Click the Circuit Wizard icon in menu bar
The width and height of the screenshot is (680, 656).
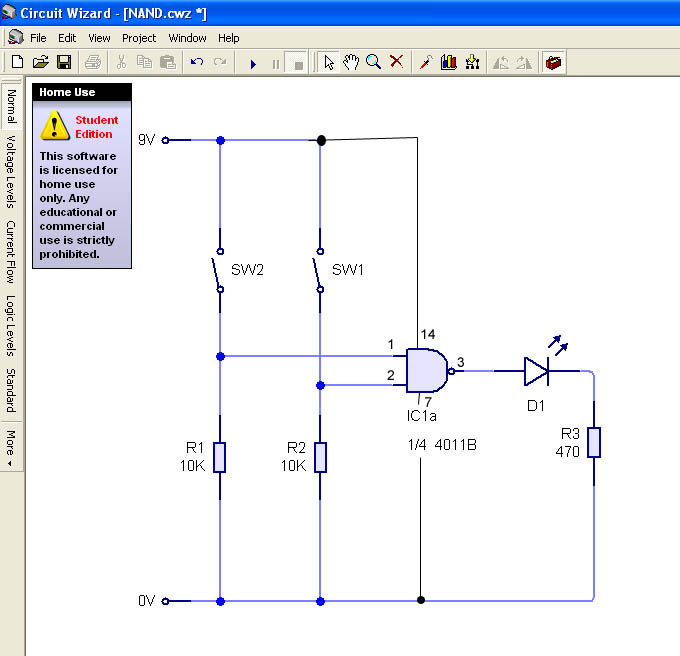16,38
